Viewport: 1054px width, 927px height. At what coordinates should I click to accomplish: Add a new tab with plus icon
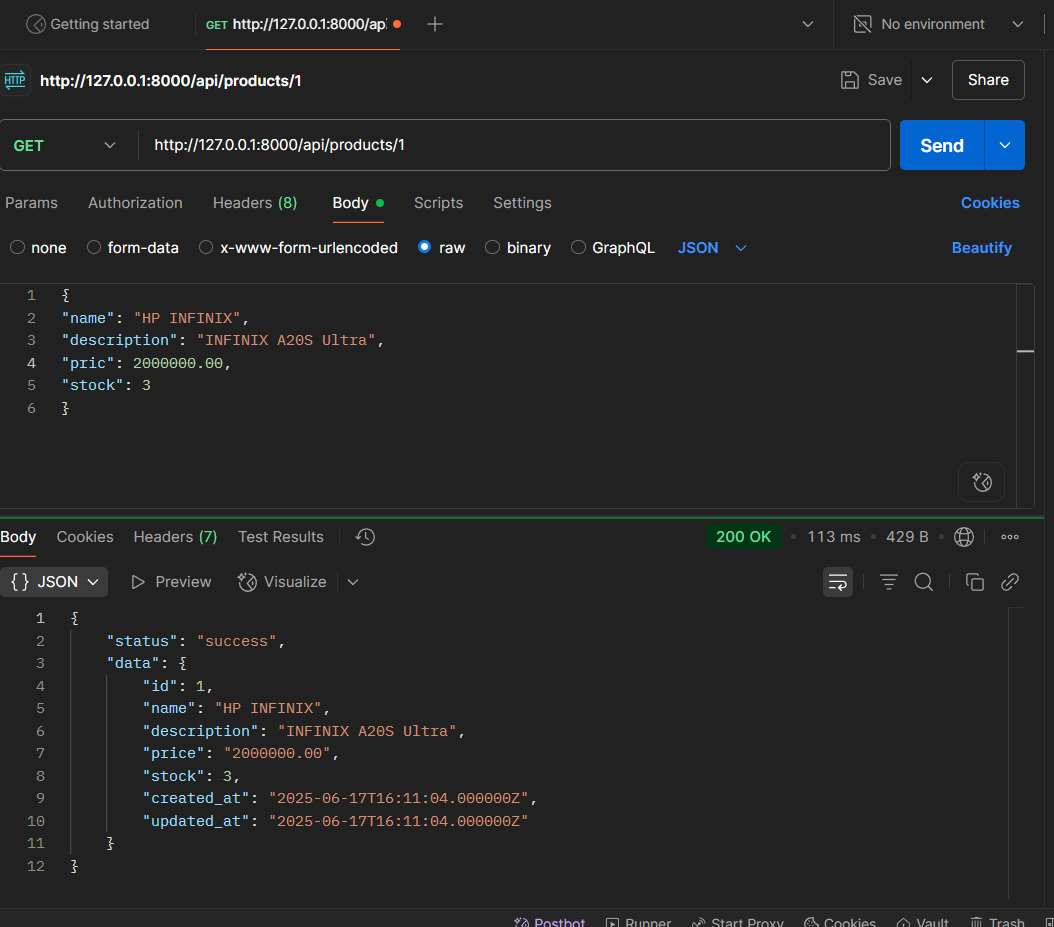click(x=435, y=24)
